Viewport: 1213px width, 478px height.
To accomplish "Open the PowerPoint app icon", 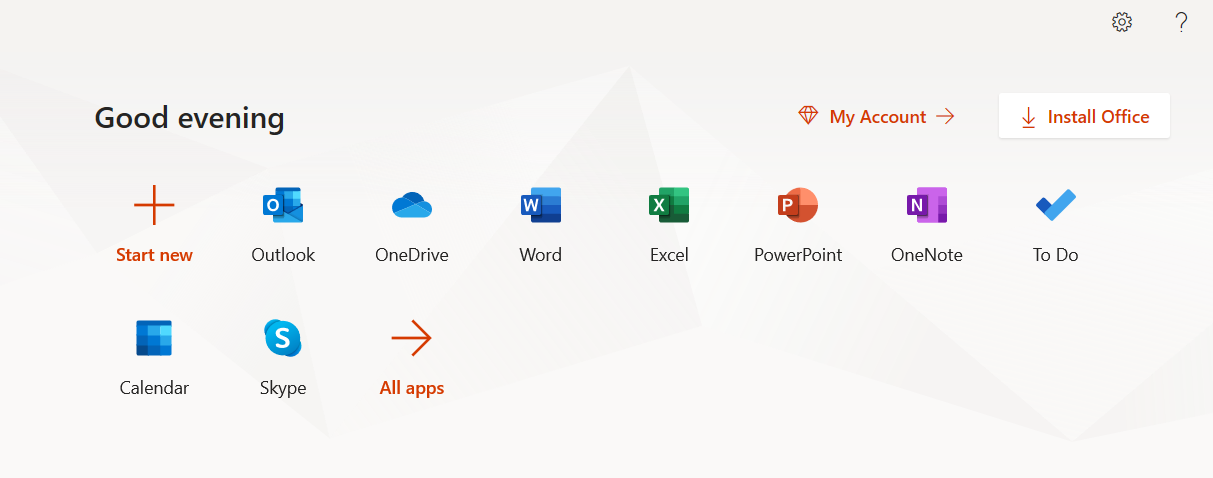I will click(798, 205).
